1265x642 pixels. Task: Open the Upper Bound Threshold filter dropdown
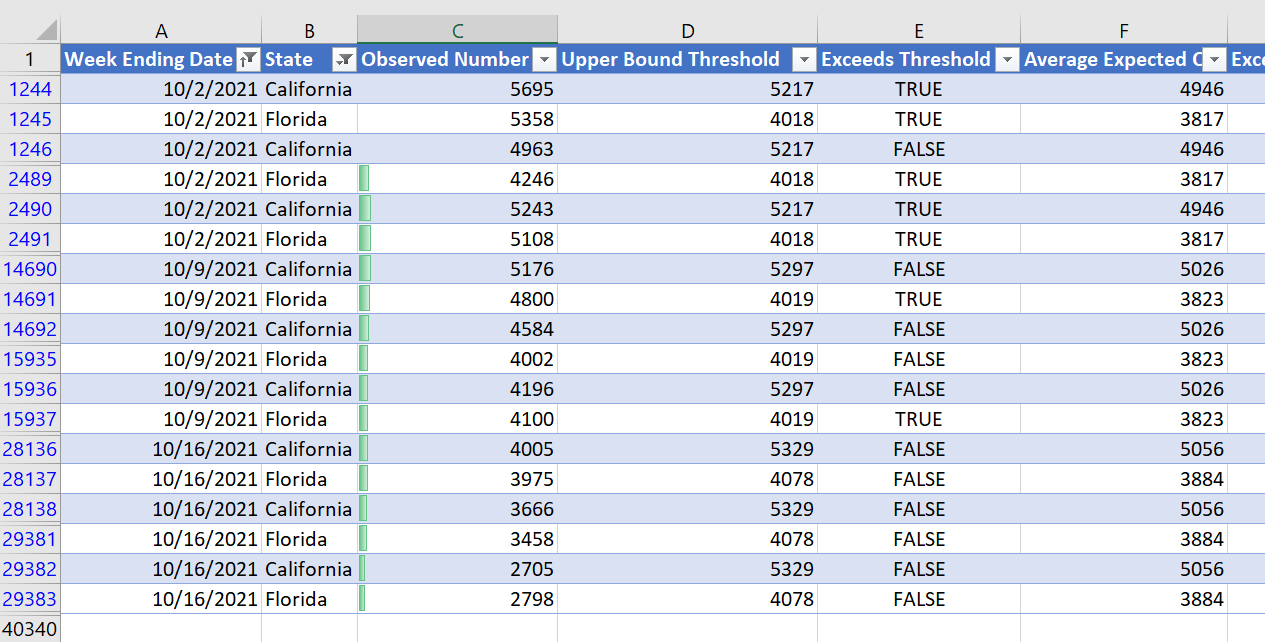(804, 60)
